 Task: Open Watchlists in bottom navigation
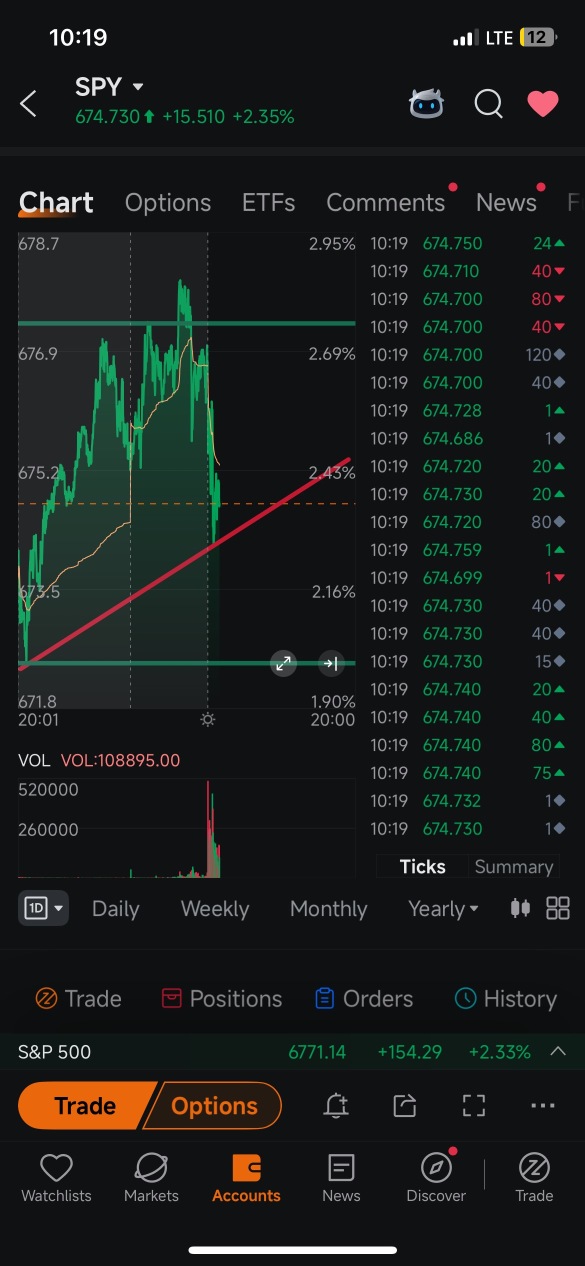[x=56, y=1178]
